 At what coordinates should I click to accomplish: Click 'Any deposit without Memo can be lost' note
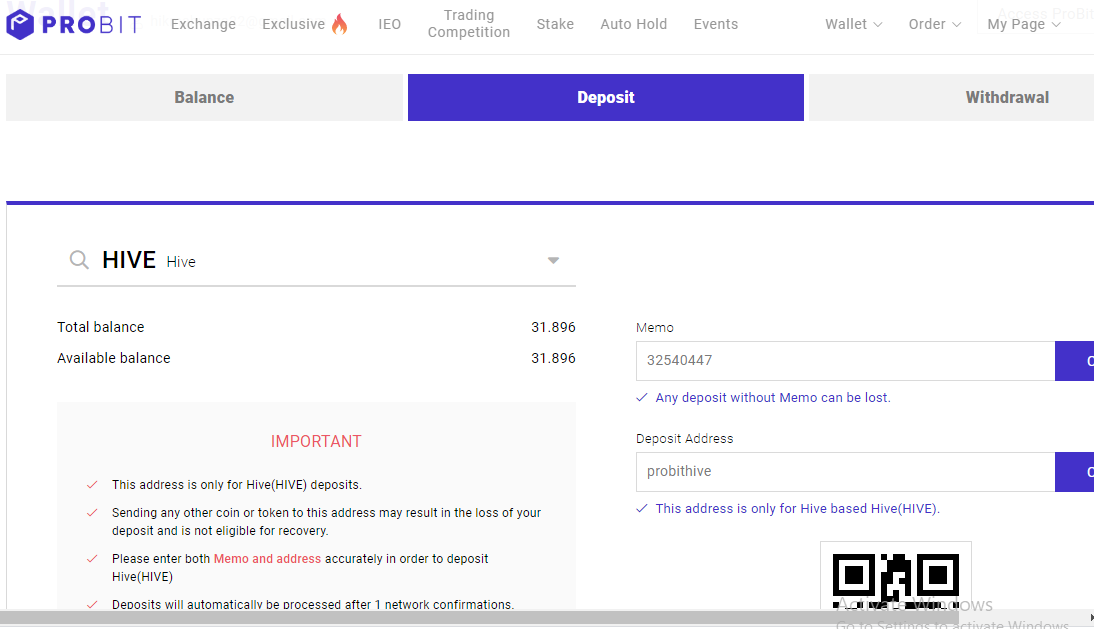point(773,397)
